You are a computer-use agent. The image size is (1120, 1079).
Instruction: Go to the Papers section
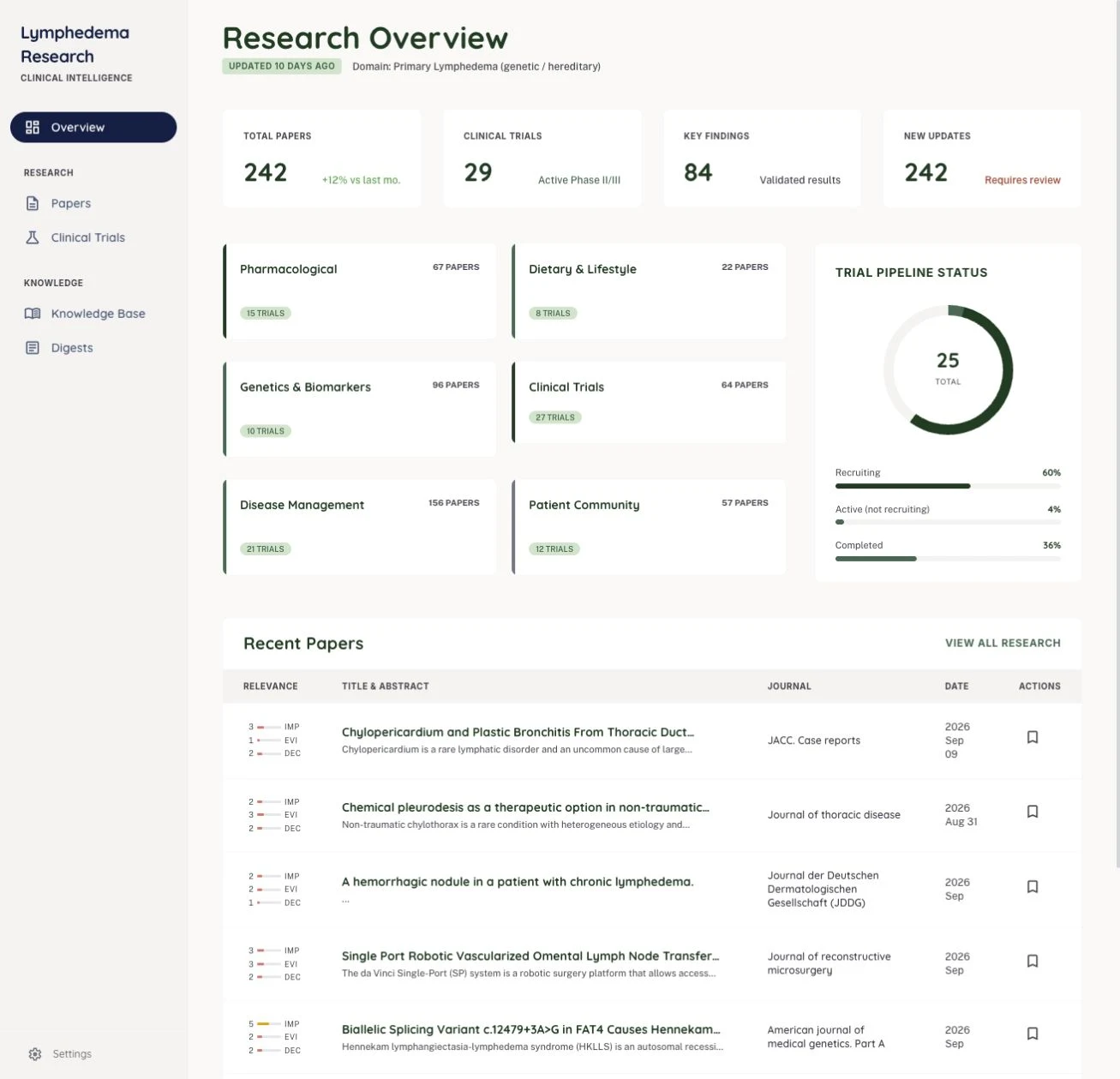click(x=93, y=203)
